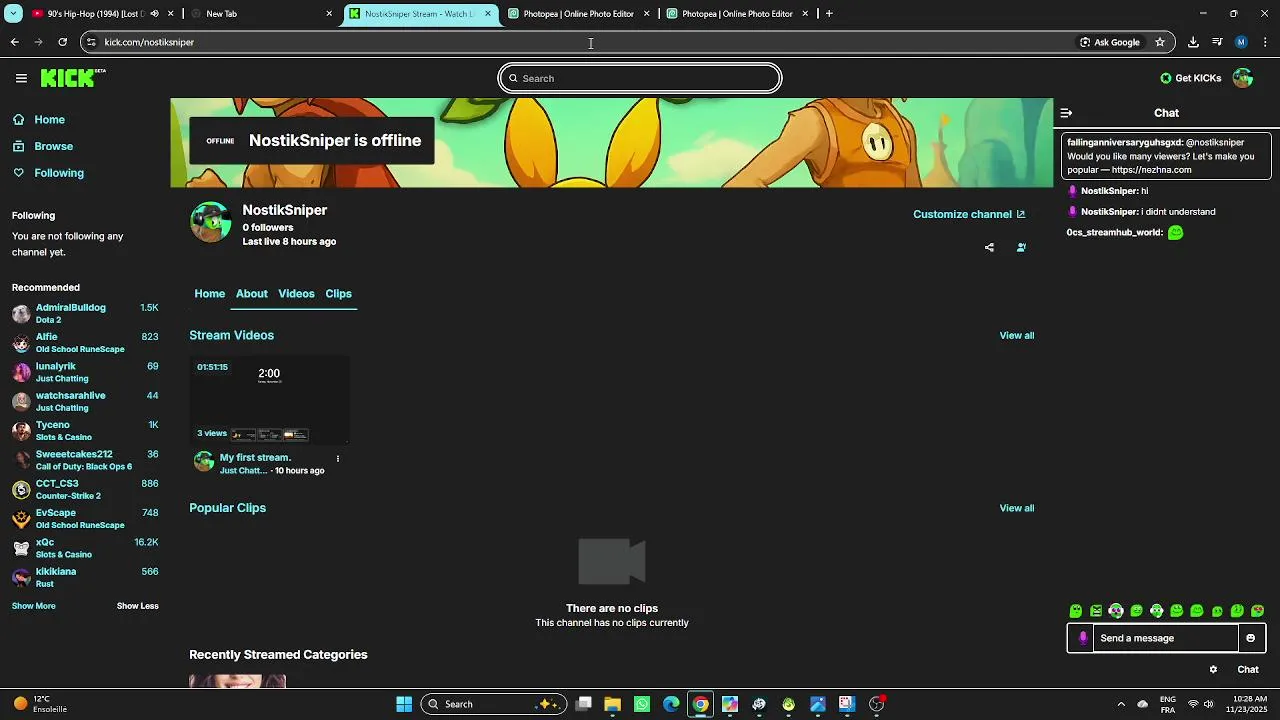1280x720 pixels.
Task: Switch to the Clips tab
Action: 338,294
